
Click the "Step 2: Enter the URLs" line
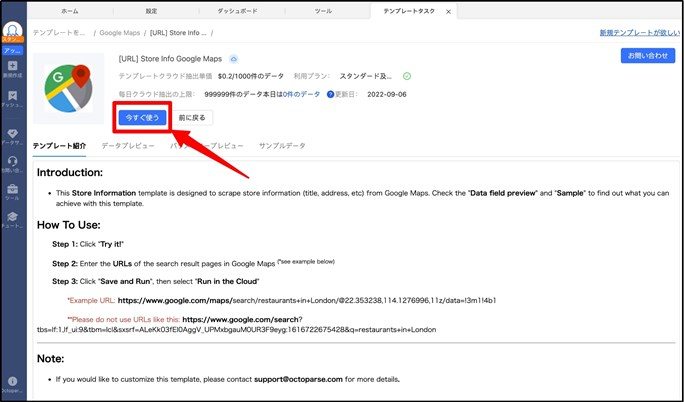pos(193,263)
